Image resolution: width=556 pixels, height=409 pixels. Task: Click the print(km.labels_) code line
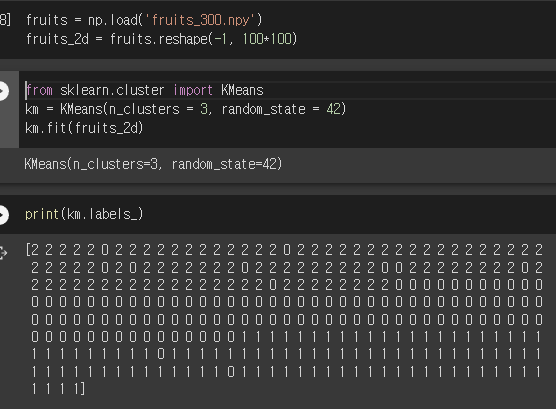pos(84,214)
